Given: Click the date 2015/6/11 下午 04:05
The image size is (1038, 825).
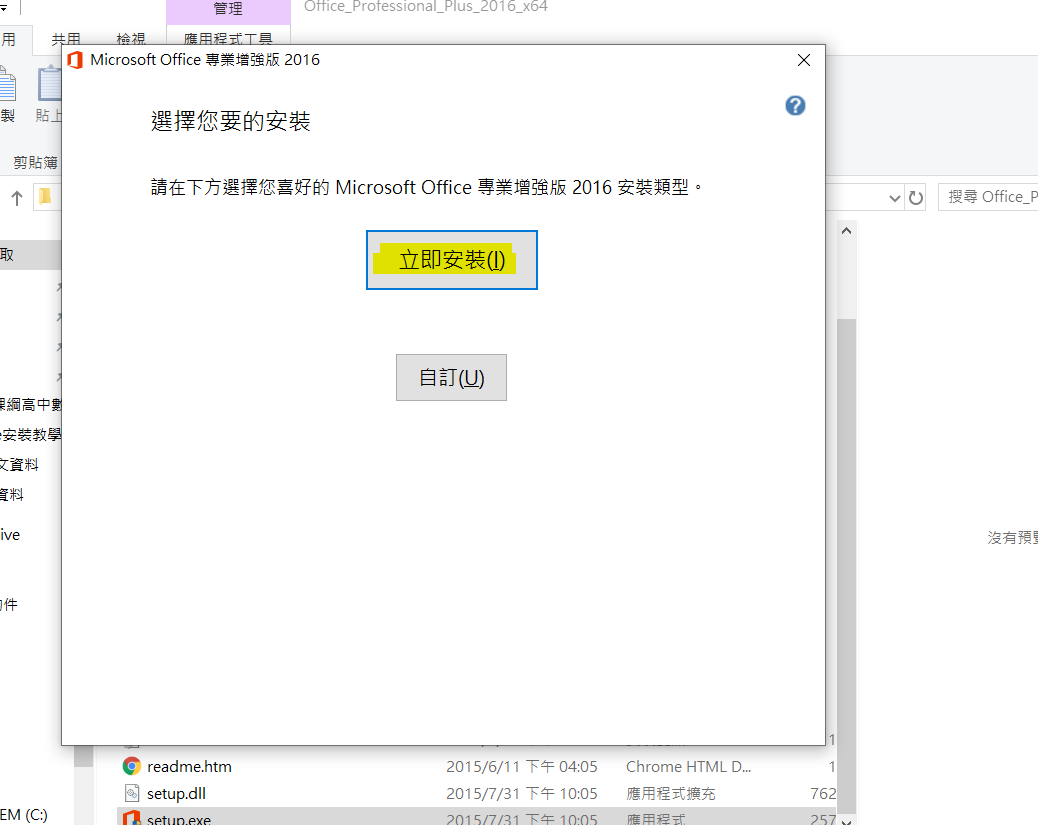Looking at the screenshot, I should point(522,767).
